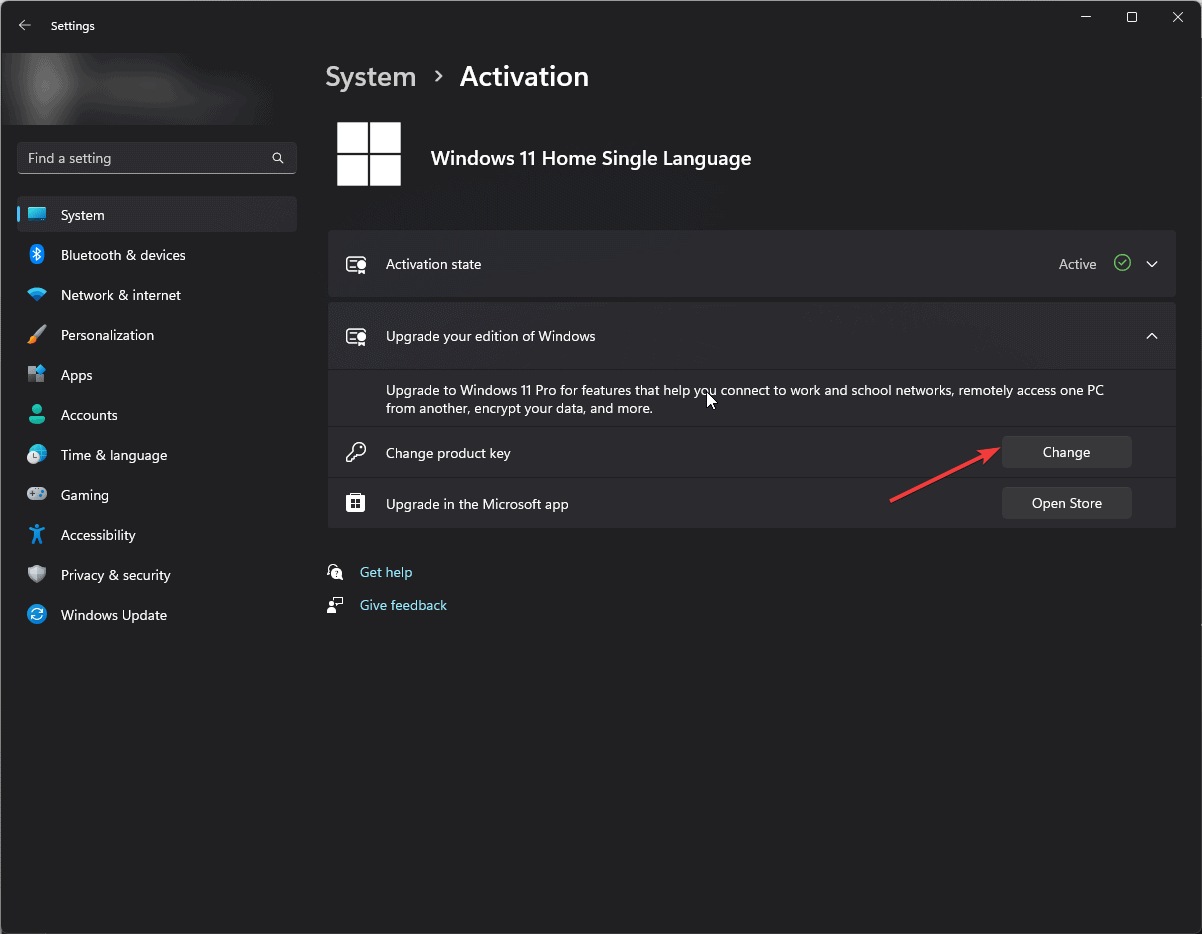
Task: Click the Accounts person icon
Action: 37,415
